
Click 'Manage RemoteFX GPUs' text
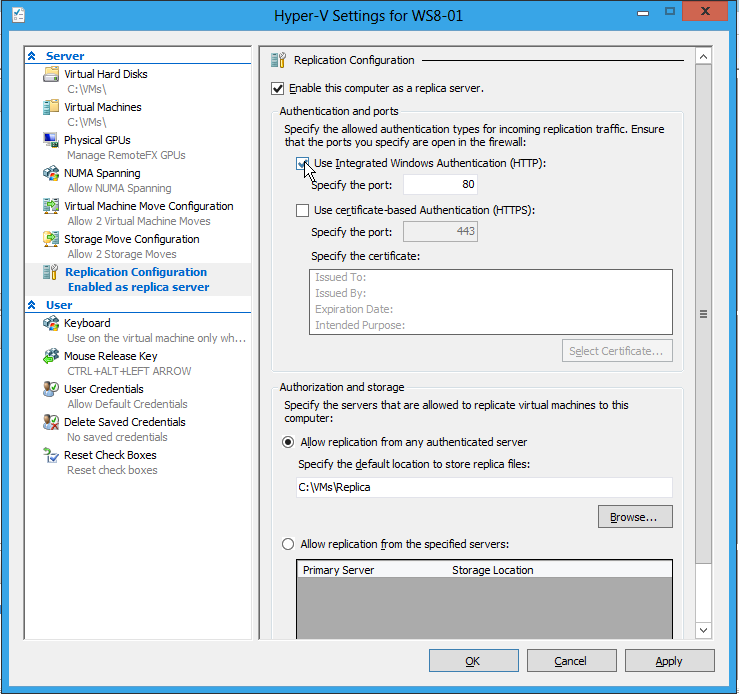click(126, 155)
